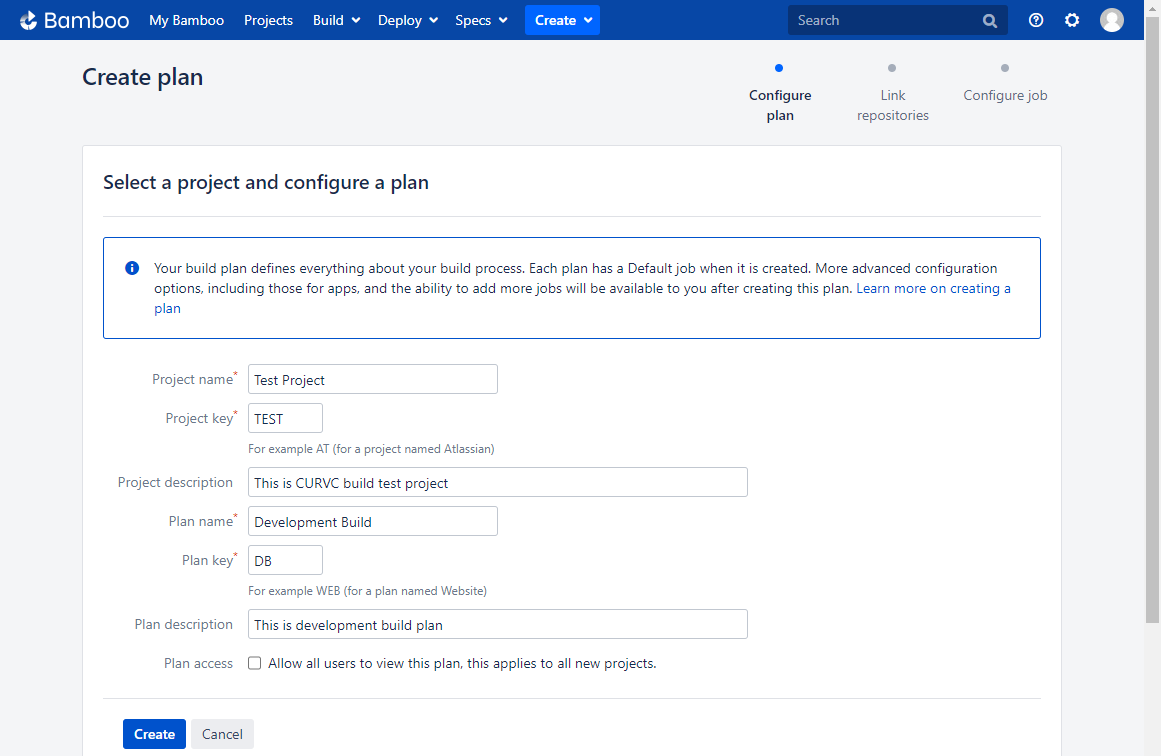The width and height of the screenshot is (1161, 756).
Task: Click the Bamboo logo icon
Action: (28, 21)
